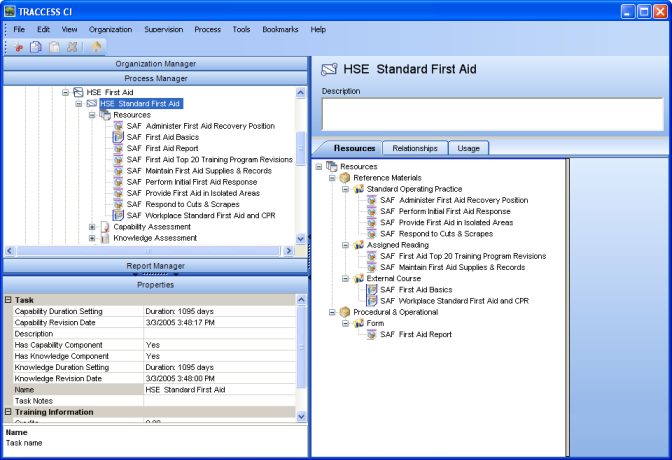Select SAF Perform Initial First Aid Response in left tree
This screenshot has height=460, width=672.
click(x=192, y=182)
